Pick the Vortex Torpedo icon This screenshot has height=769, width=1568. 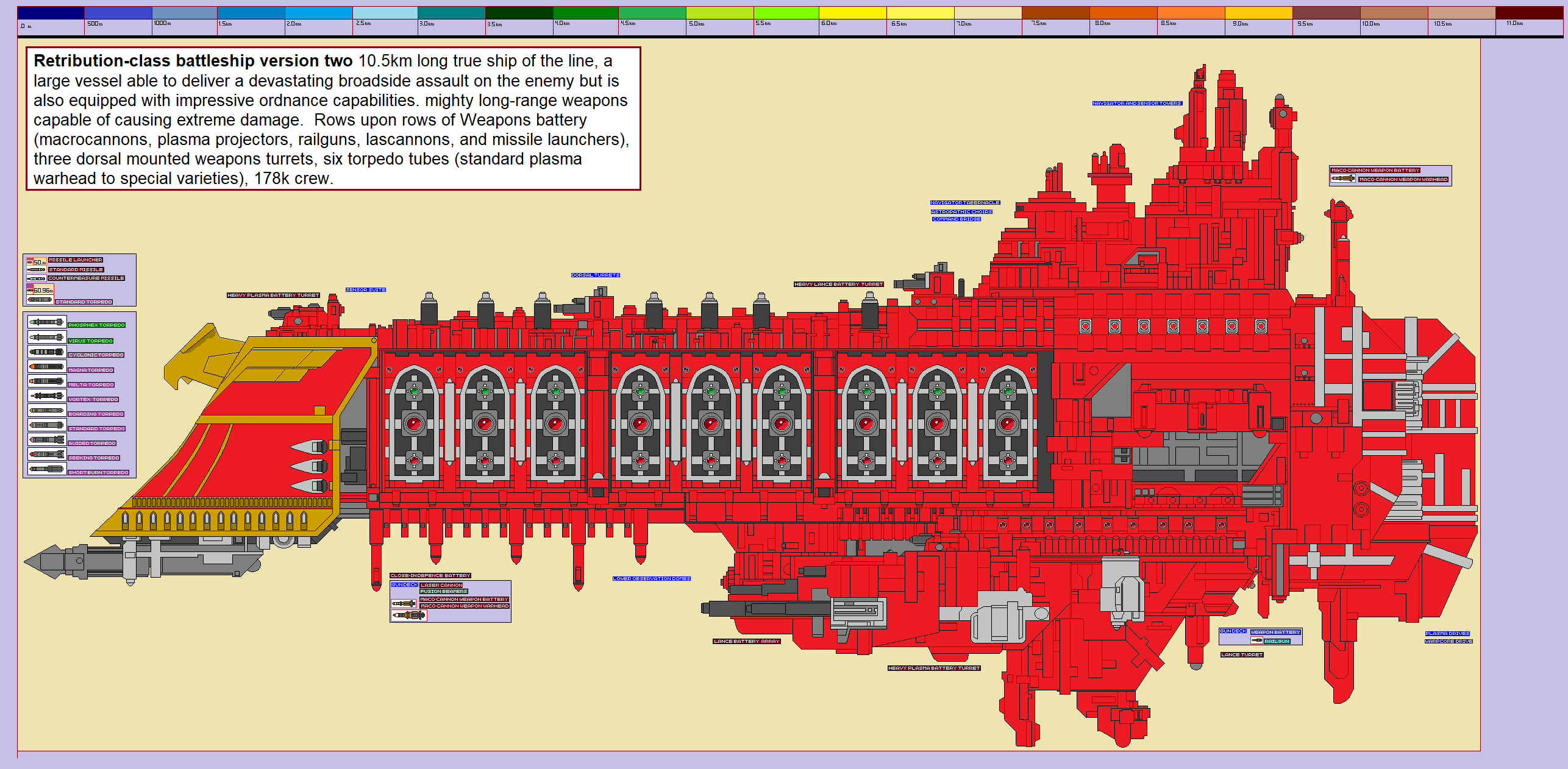click(46, 395)
